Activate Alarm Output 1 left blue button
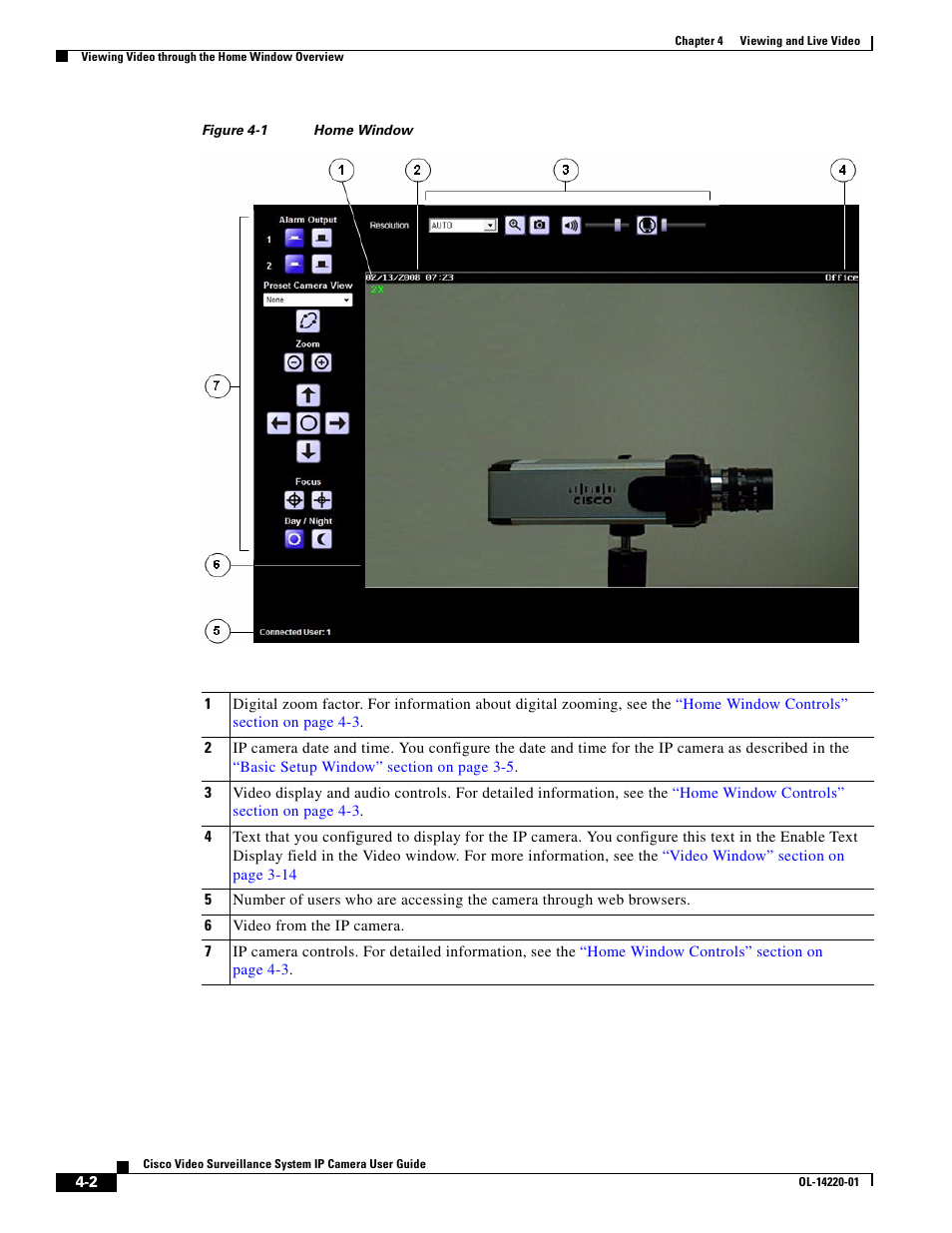952x1233 pixels. tap(294, 238)
